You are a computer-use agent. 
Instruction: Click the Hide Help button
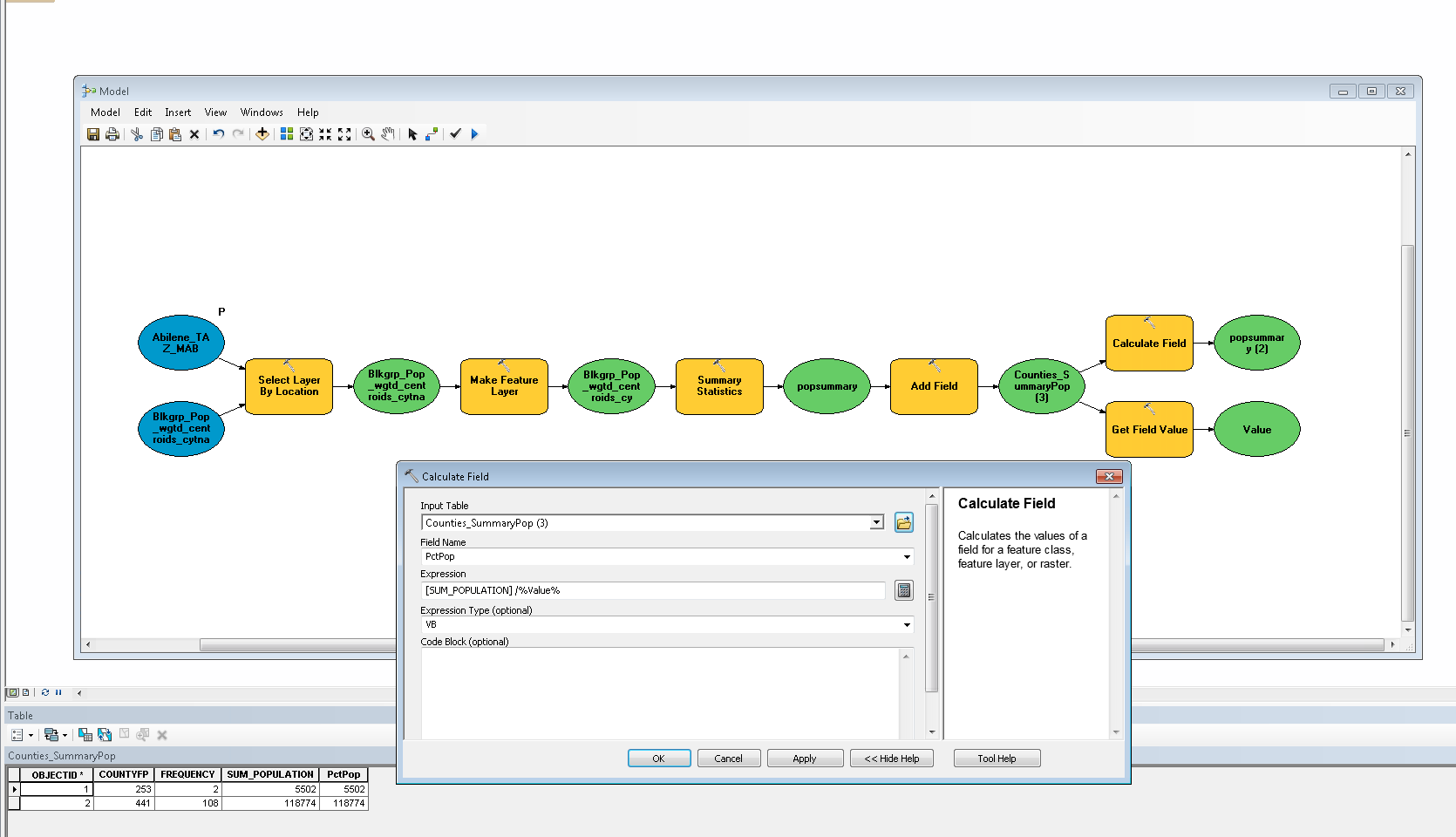coord(891,759)
